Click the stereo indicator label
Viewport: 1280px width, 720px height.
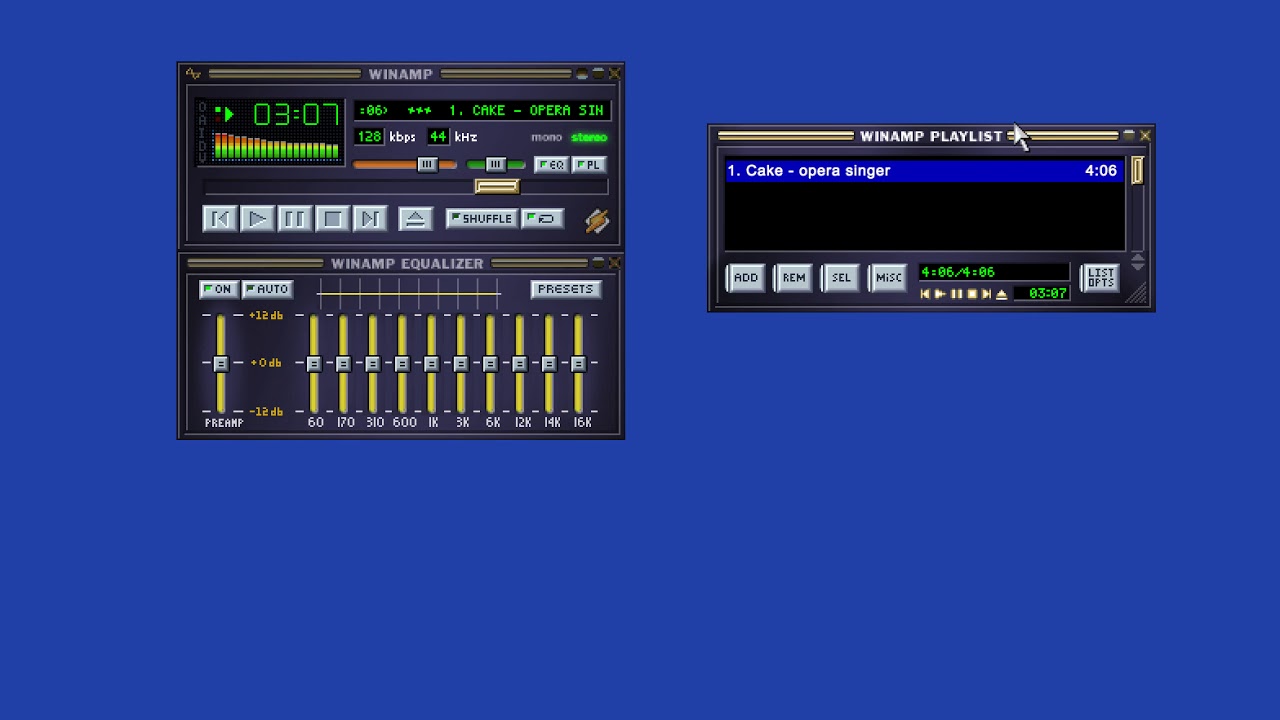589,137
